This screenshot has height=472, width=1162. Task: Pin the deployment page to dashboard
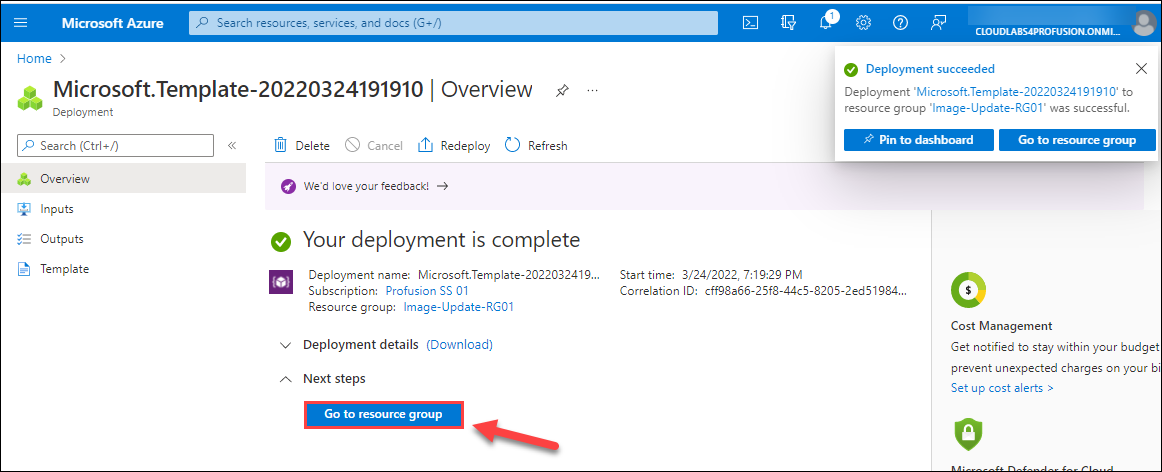[562, 90]
